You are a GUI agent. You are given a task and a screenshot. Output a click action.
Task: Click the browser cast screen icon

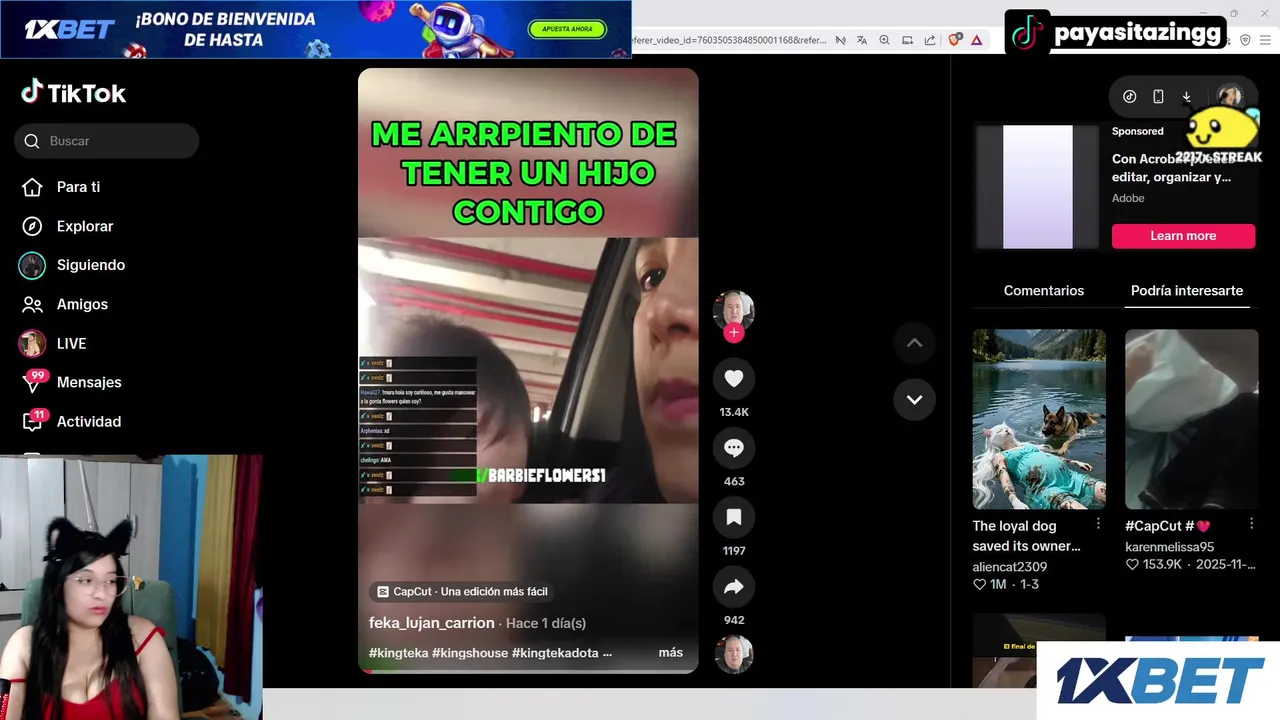pos(907,40)
